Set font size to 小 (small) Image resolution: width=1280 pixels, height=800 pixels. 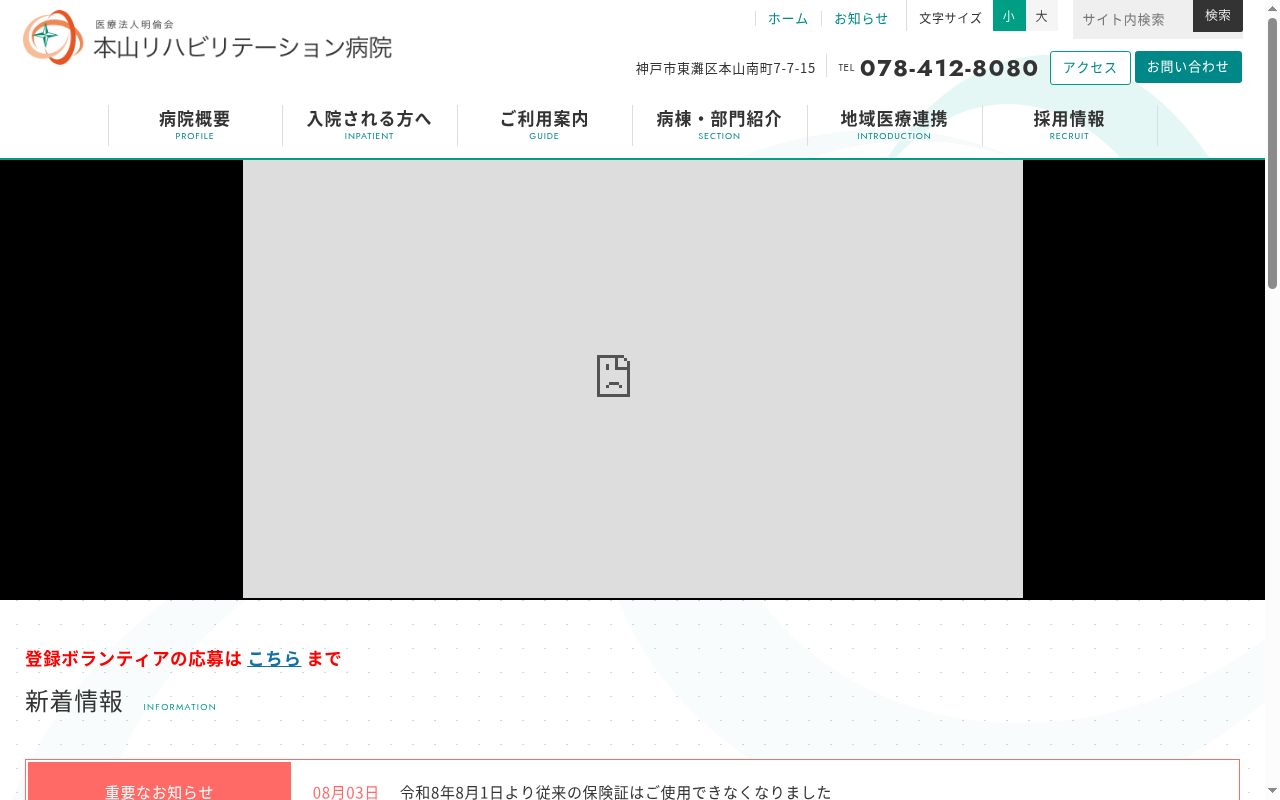1009,16
